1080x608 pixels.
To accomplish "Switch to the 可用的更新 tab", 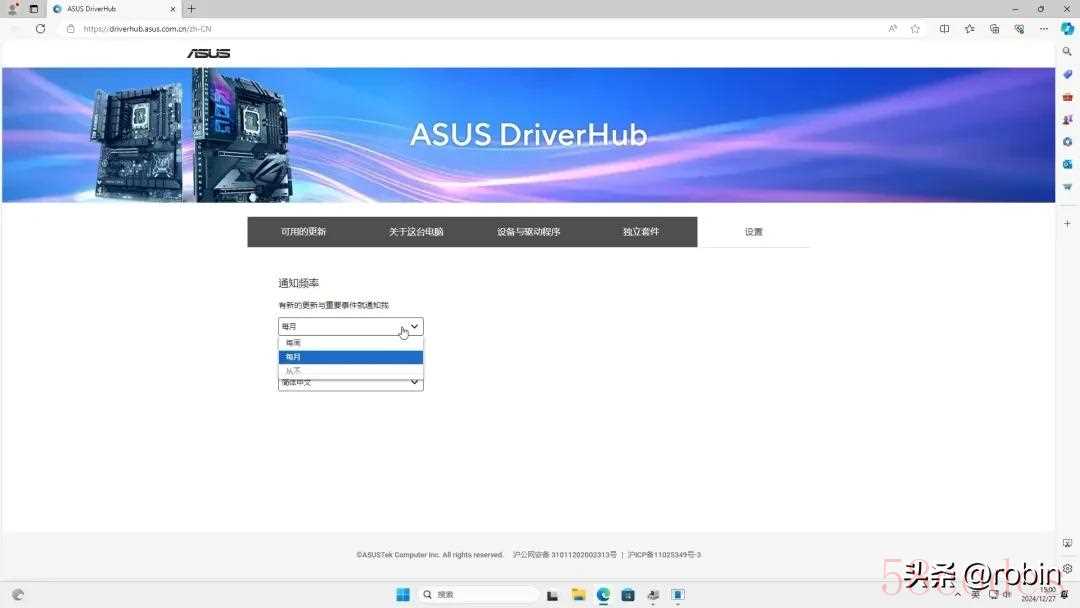I will pos(304,232).
